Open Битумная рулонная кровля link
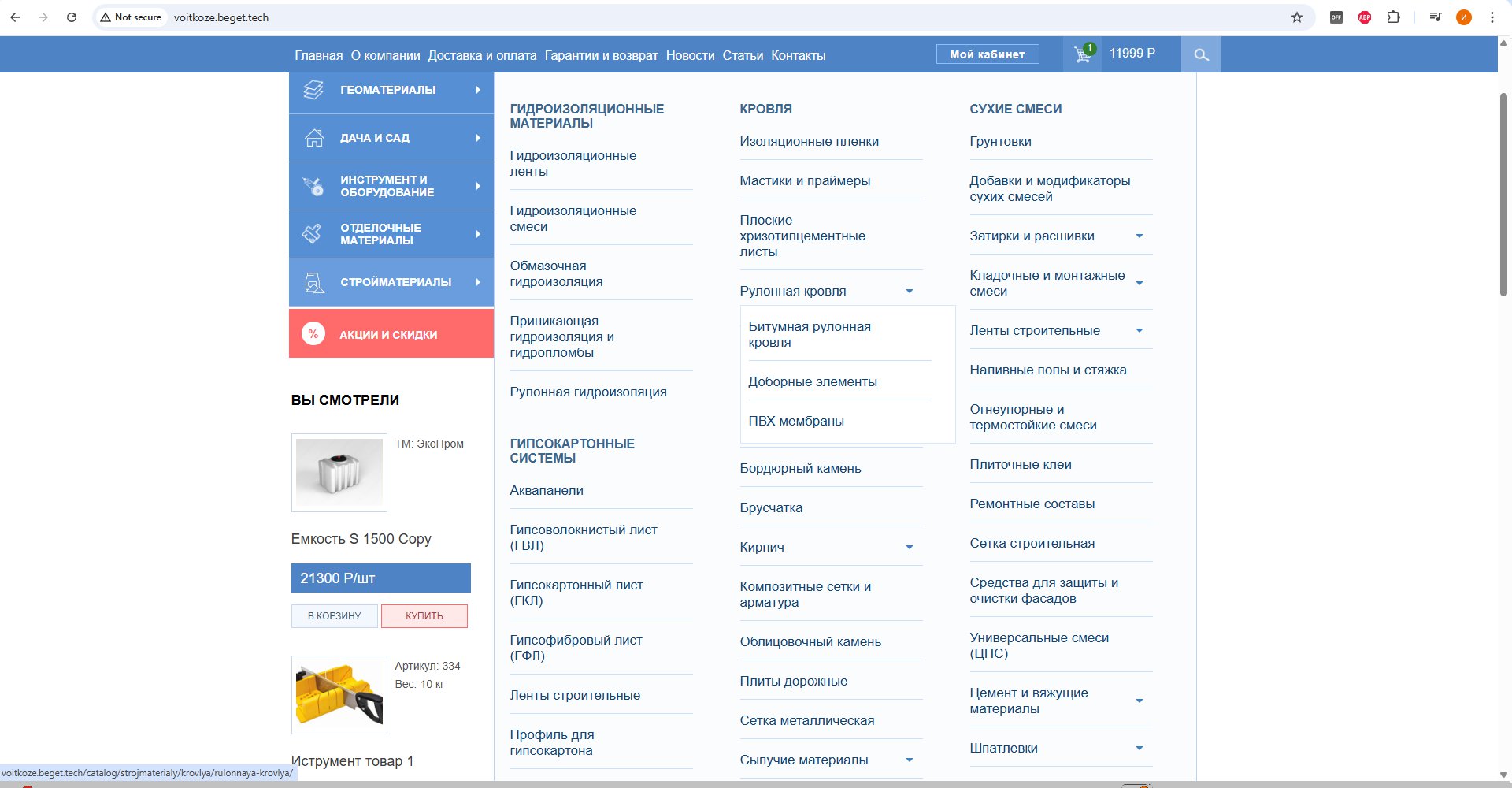The image size is (1512, 788). click(x=810, y=334)
